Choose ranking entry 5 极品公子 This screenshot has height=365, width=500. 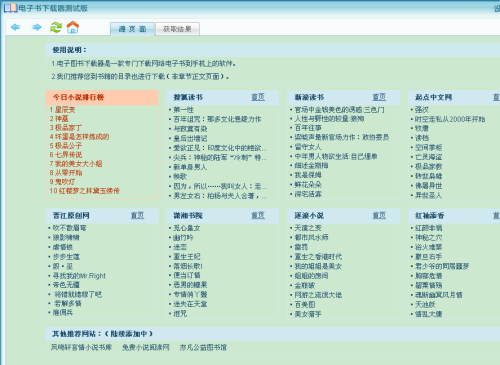pyautogui.click(x=66, y=146)
